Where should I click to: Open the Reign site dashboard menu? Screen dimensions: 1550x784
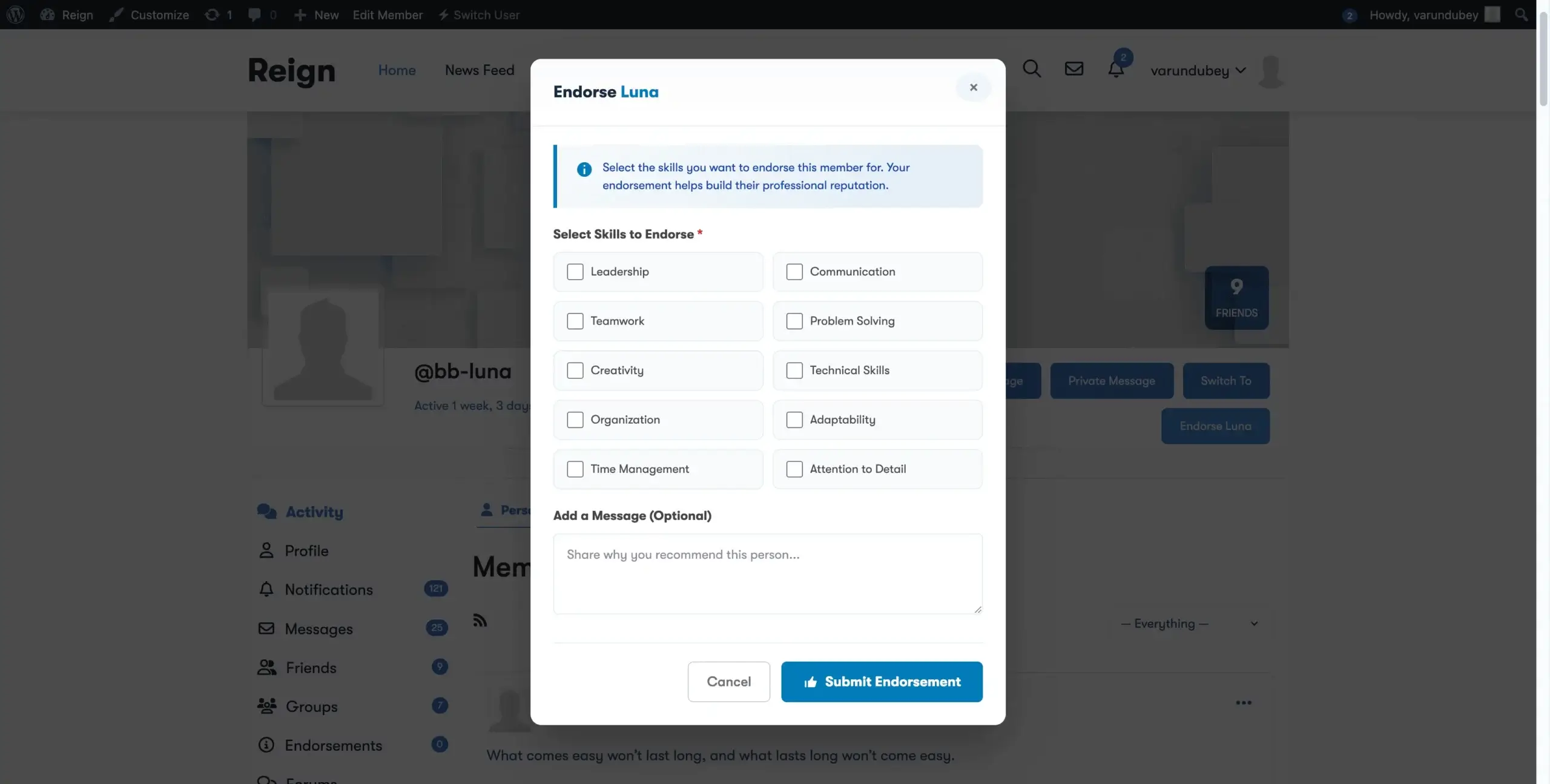(x=67, y=15)
